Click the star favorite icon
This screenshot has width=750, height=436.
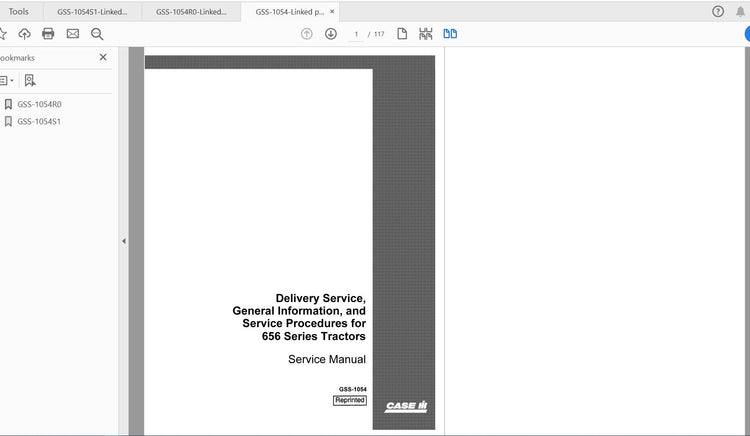pos(2,34)
